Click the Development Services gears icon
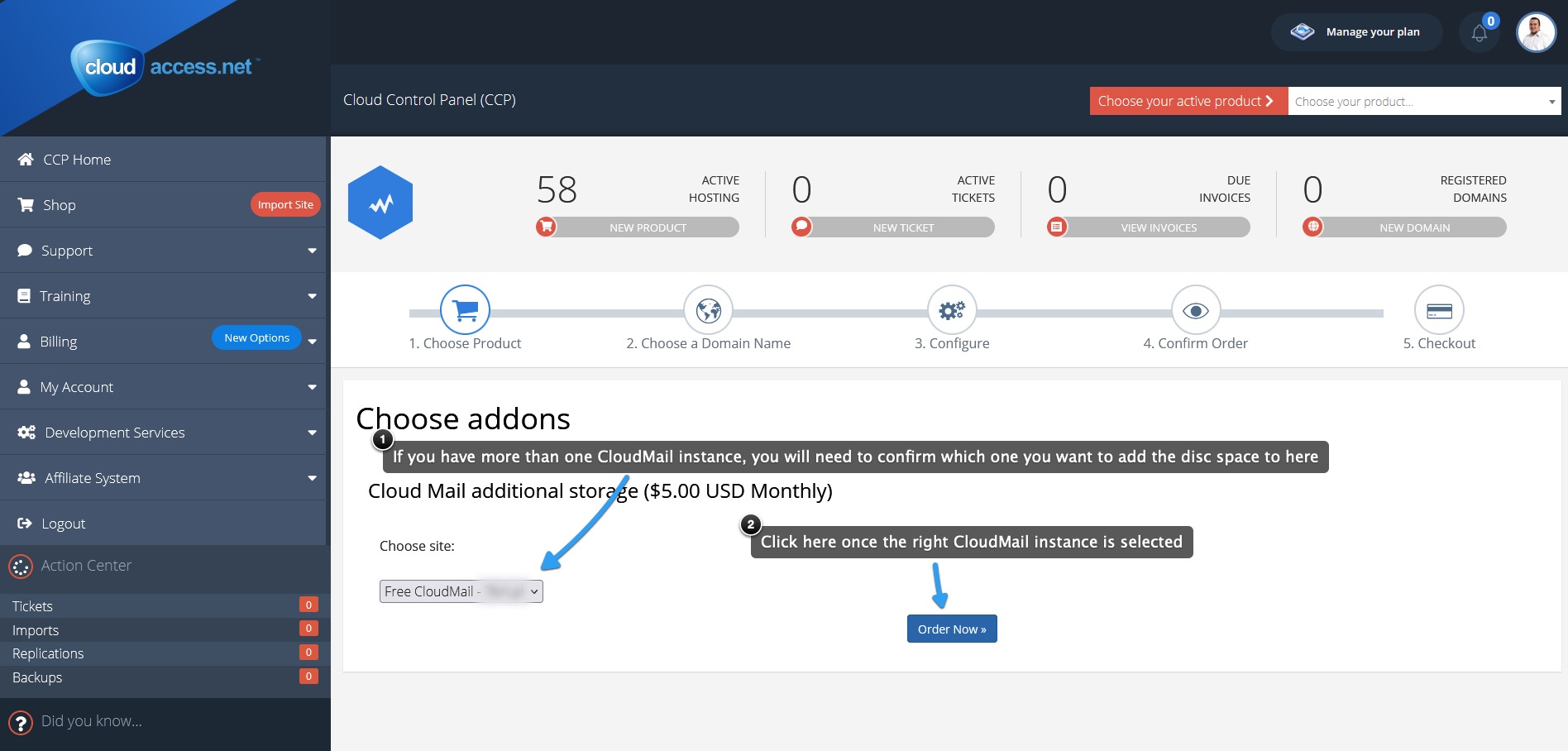1568x751 pixels. [x=26, y=432]
